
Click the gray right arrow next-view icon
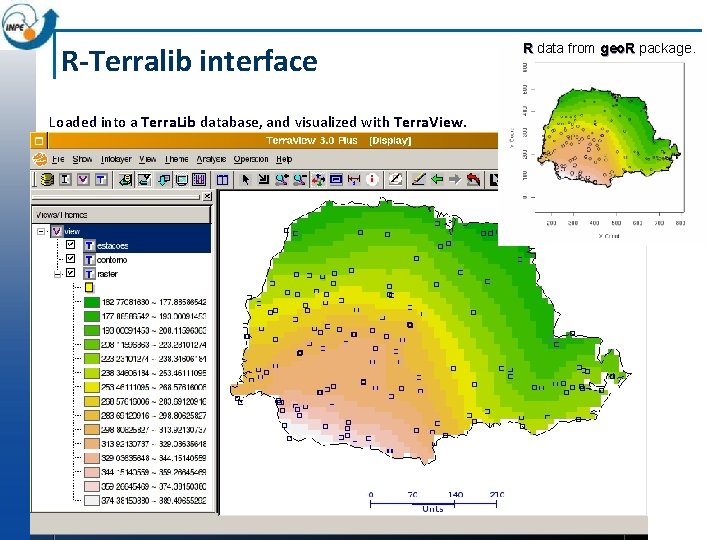click(x=455, y=180)
